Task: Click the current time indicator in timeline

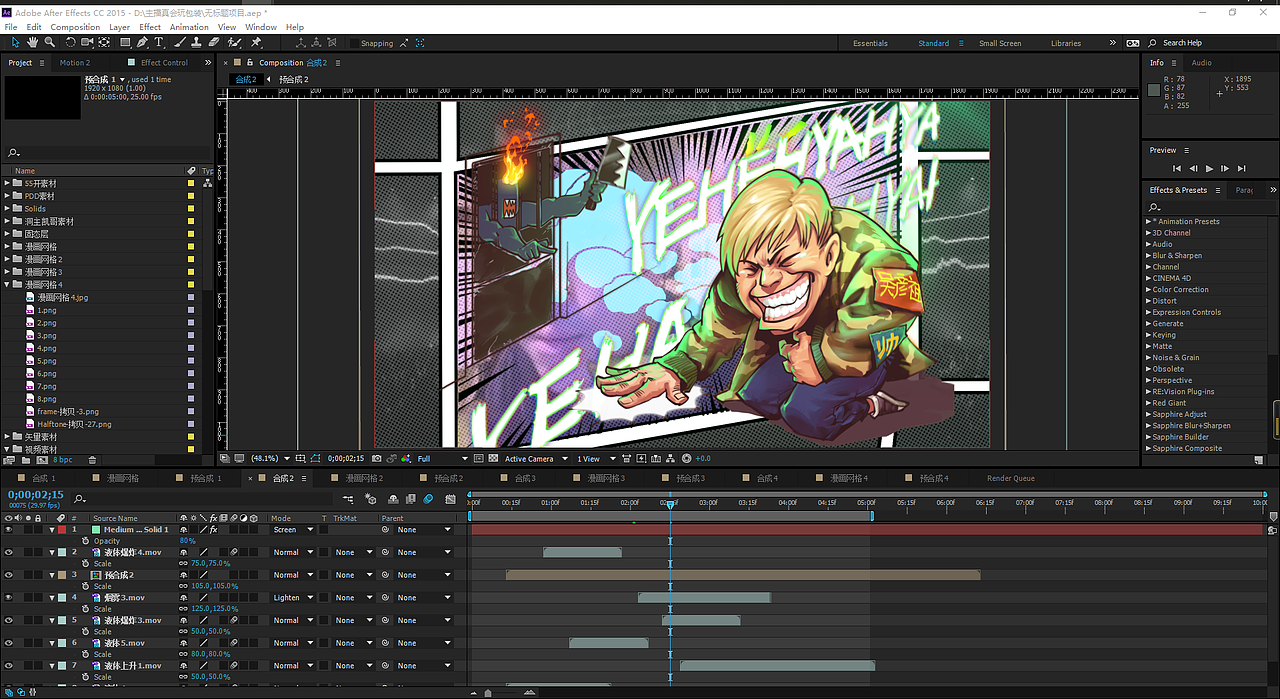Action: [670, 505]
